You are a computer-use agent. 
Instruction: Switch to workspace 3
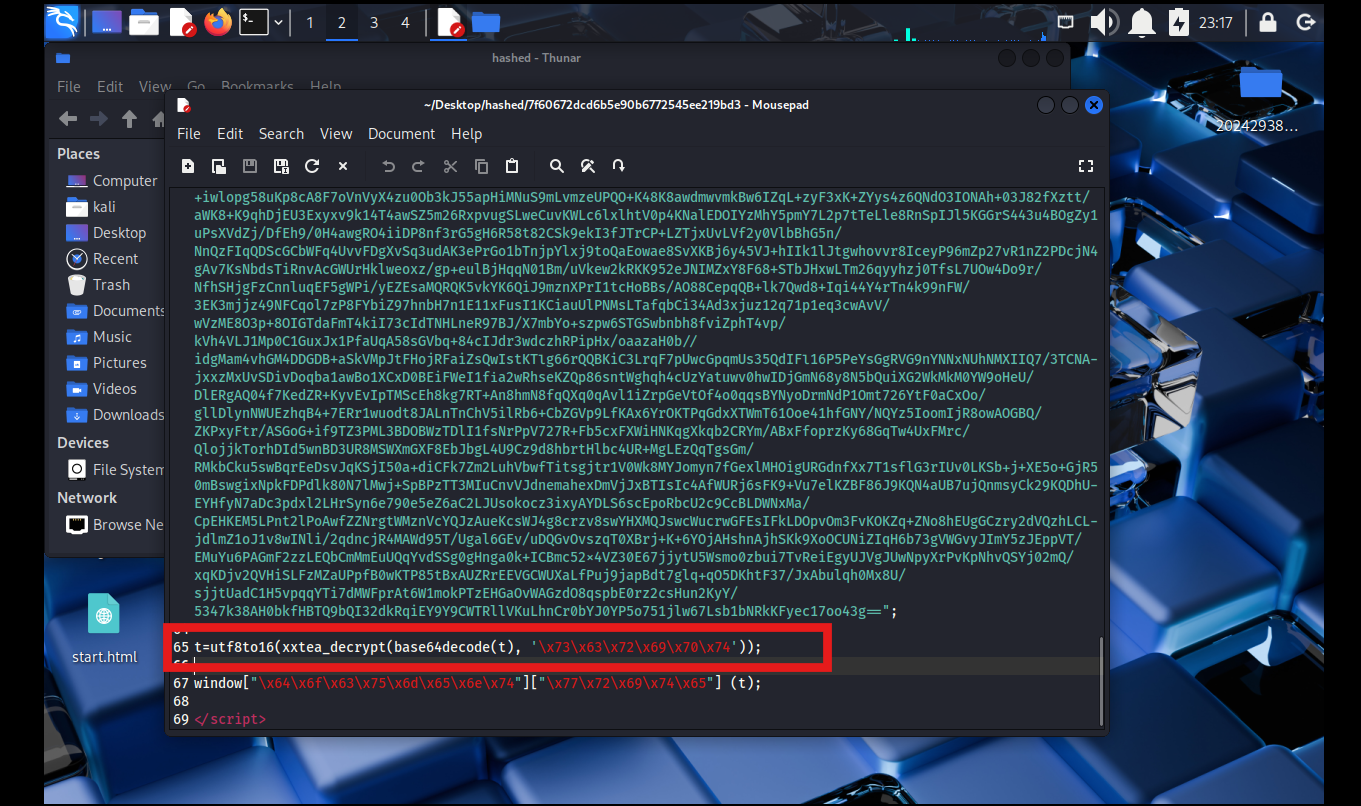click(373, 22)
